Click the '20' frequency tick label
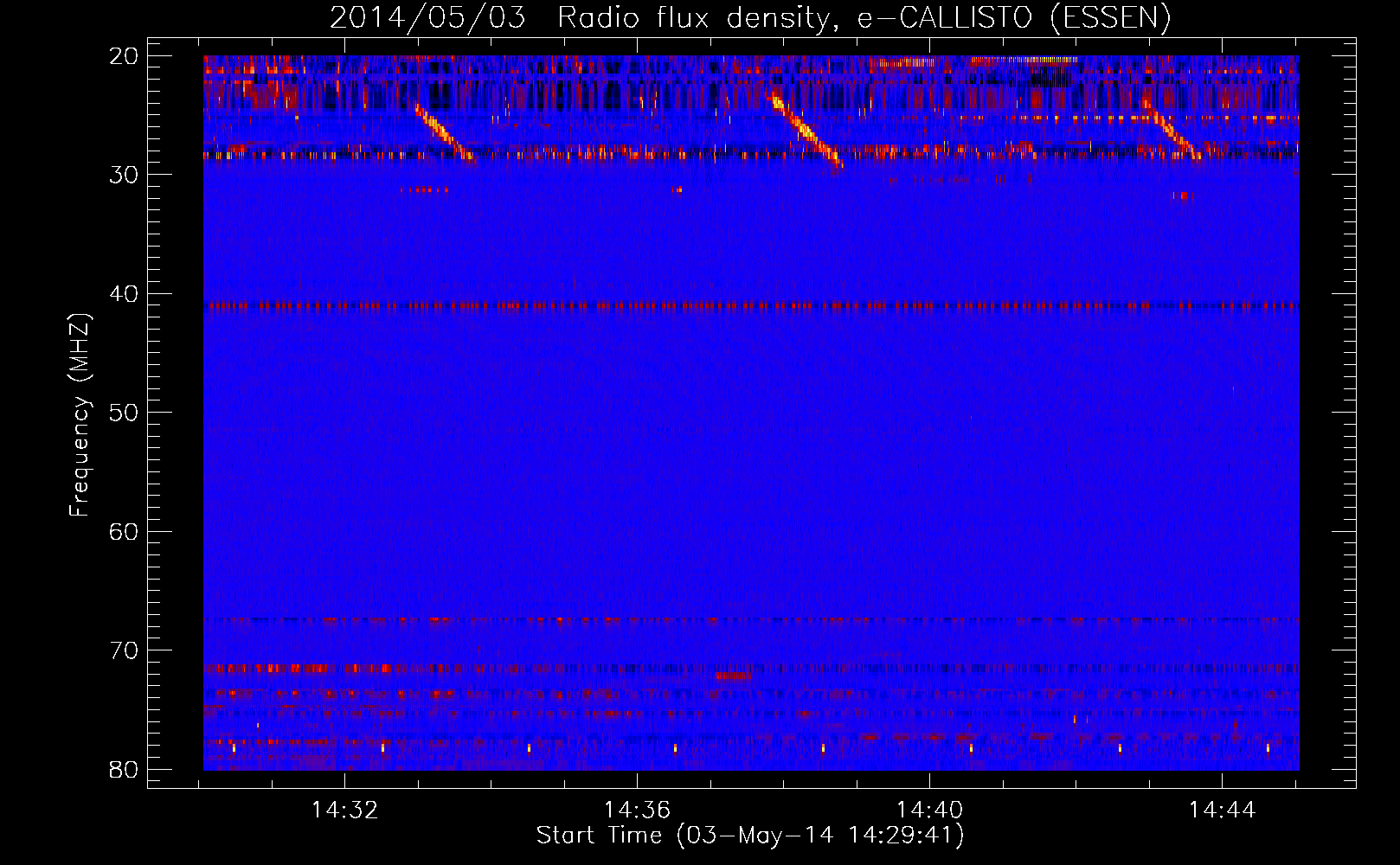 [x=125, y=56]
